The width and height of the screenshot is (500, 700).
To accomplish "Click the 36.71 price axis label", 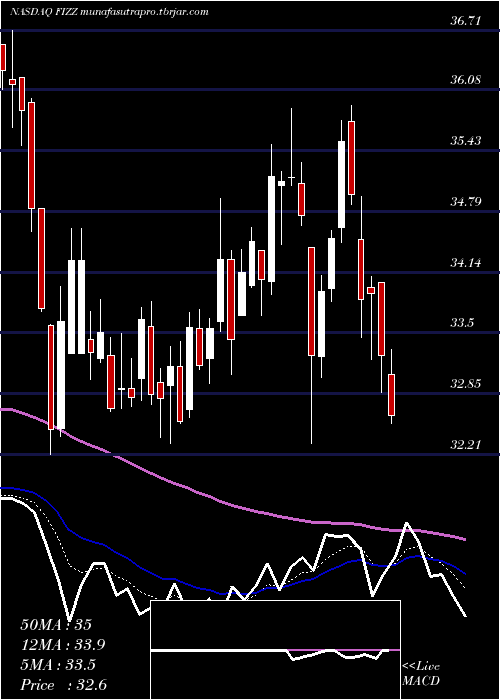I will point(466,21).
